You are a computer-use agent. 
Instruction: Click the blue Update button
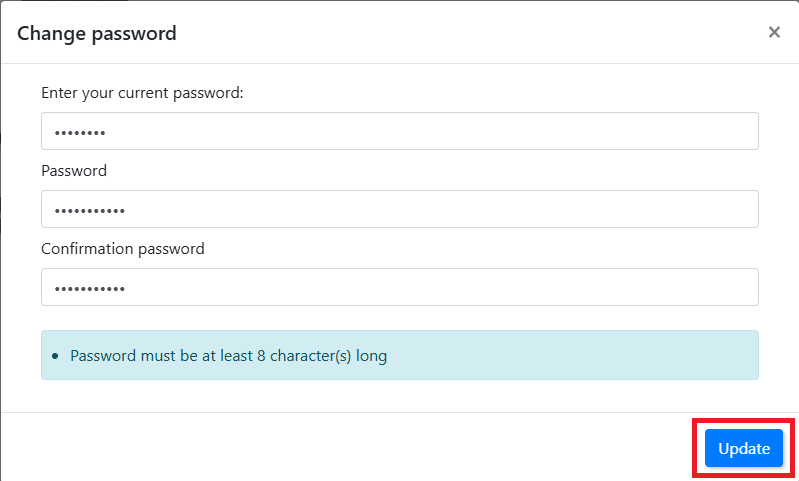coord(743,448)
